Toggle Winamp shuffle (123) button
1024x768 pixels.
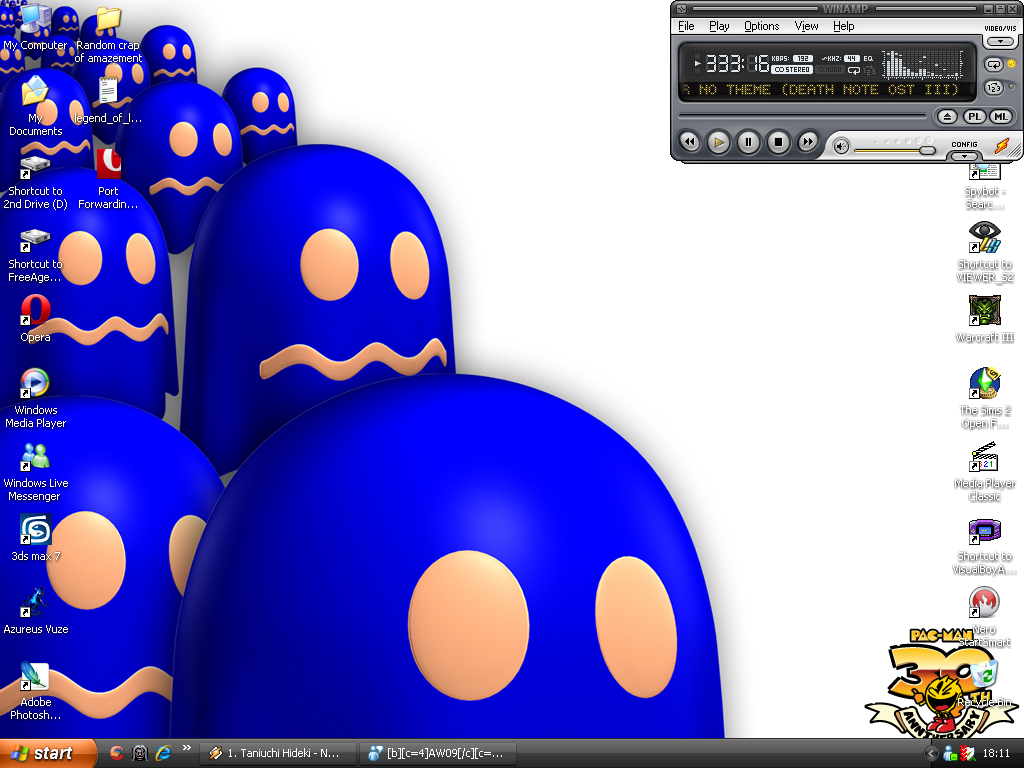[x=994, y=88]
